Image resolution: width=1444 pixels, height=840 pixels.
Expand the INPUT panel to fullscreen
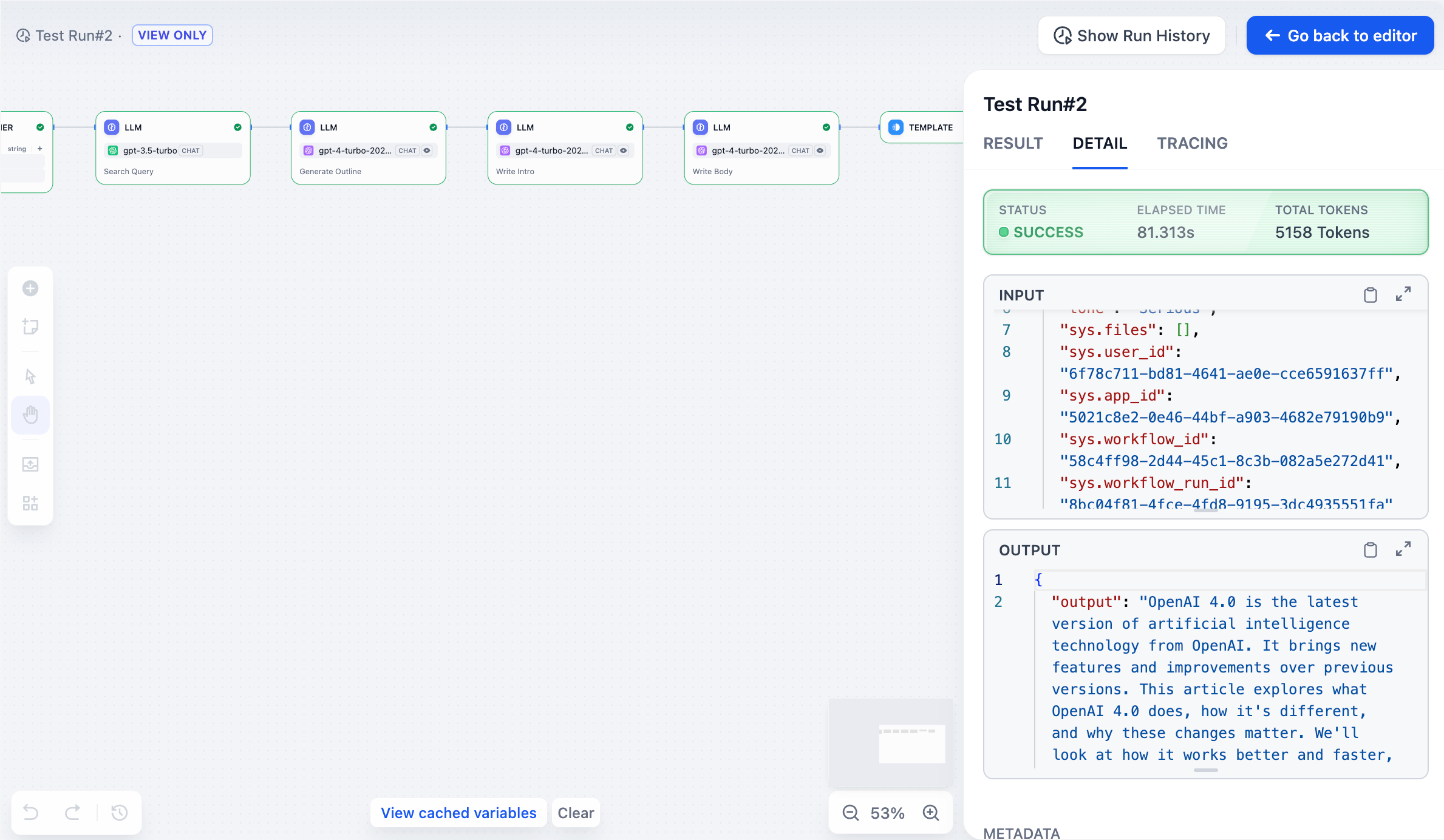pos(1403,294)
